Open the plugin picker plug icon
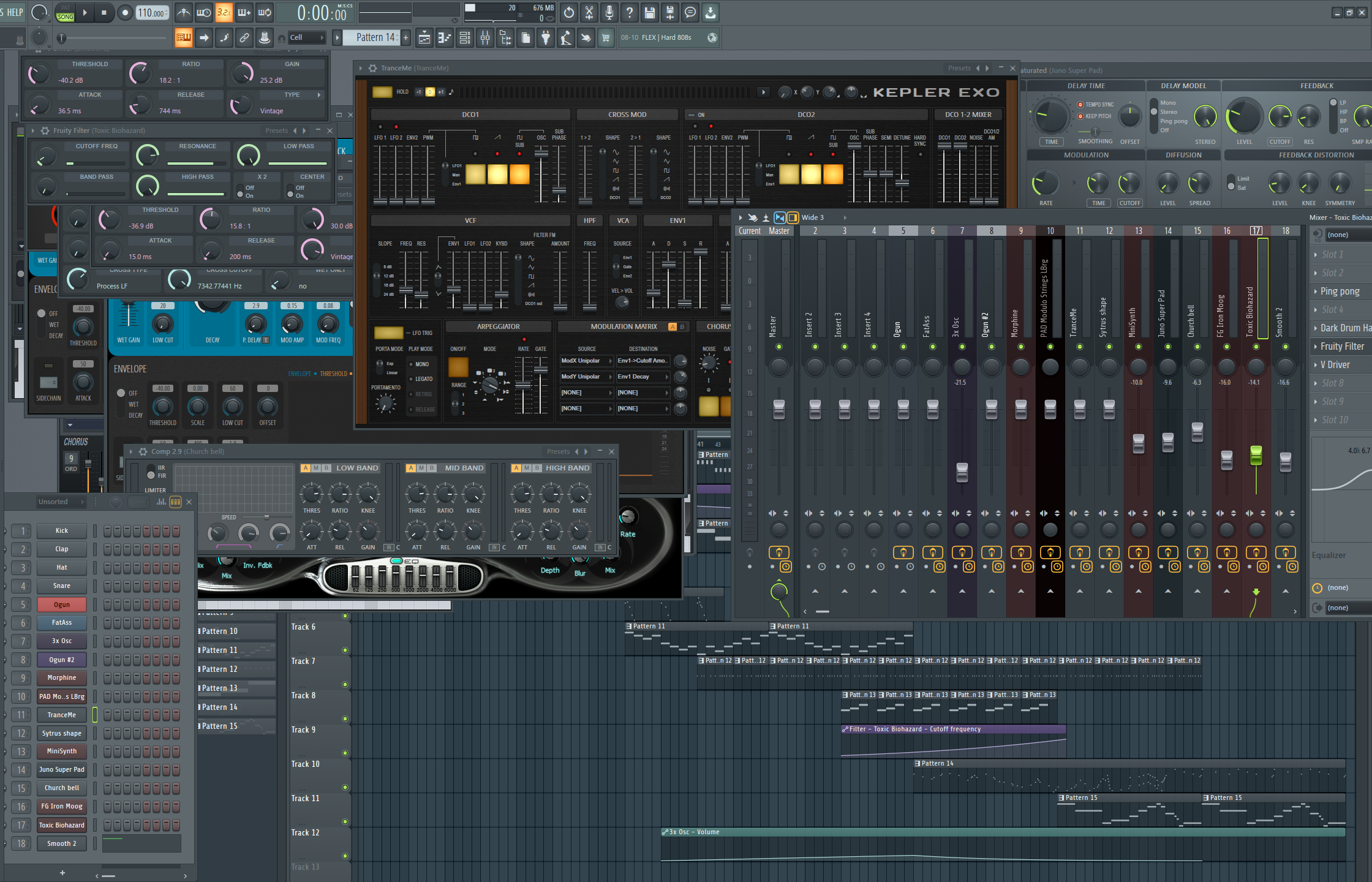Image resolution: width=1372 pixels, height=882 pixels. 546,38
